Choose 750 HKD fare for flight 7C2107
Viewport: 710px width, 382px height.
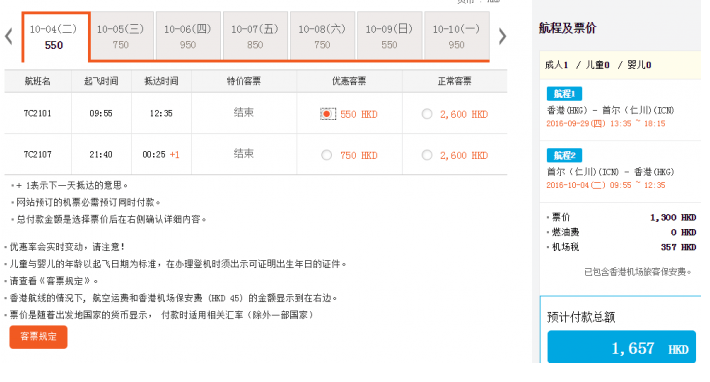coord(326,155)
